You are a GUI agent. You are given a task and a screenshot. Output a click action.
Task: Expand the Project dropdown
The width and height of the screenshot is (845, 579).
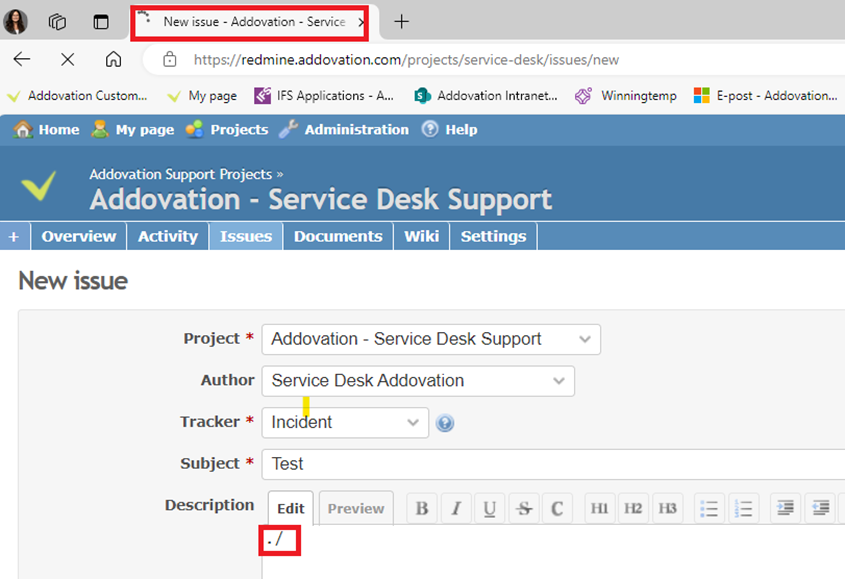pyautogui.click(x=431, y=339)
